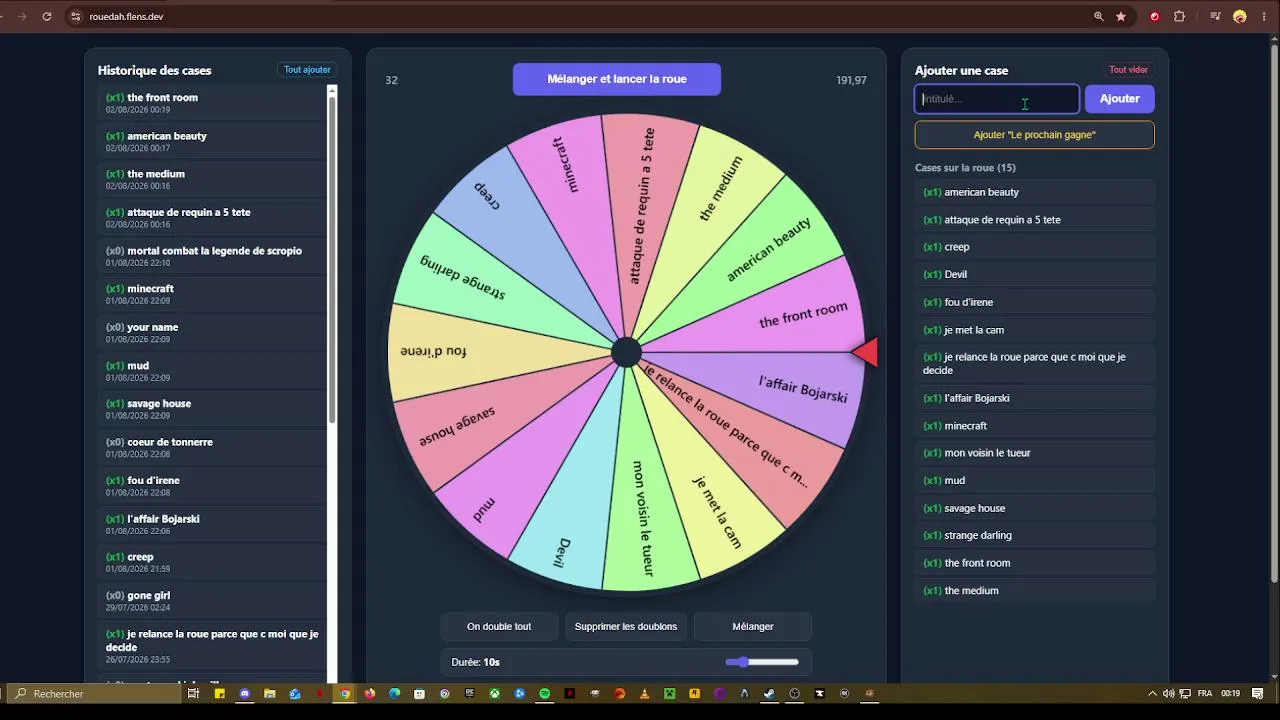Image resolution: width=1280 pixels, height=720 pixels.
Task: Show hidden system tray icons
Action: click(1152, 693)
